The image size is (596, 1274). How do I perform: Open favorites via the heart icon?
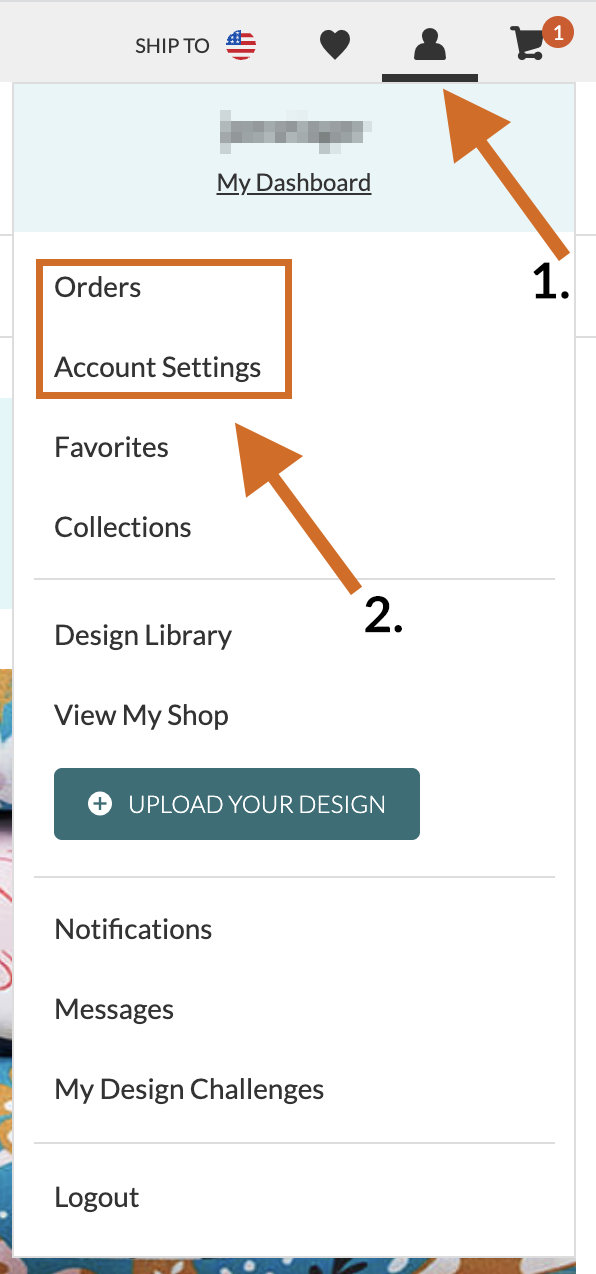(x=335, y=43)
